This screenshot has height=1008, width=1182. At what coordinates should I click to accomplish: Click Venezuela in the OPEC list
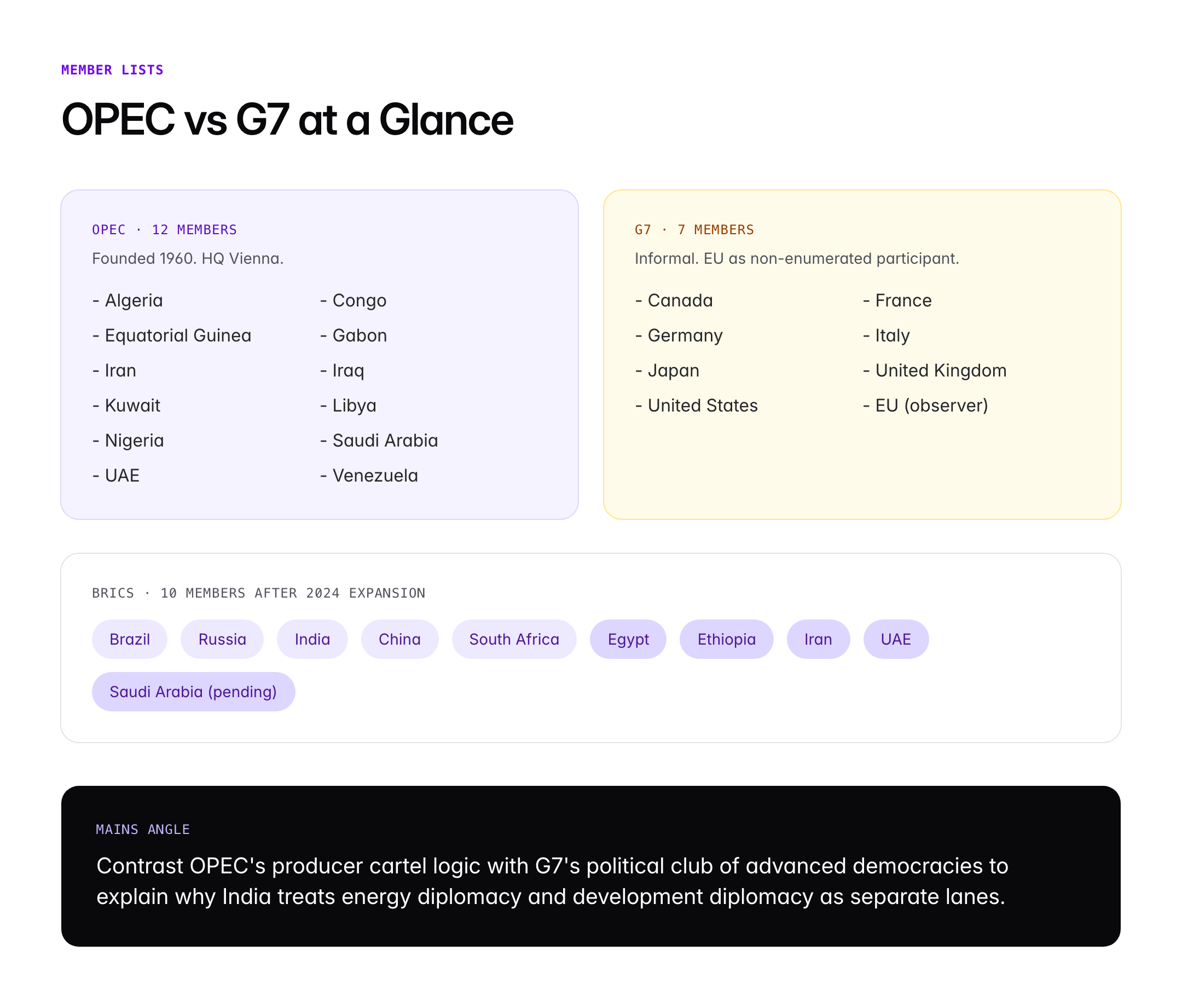coord(375,476)
